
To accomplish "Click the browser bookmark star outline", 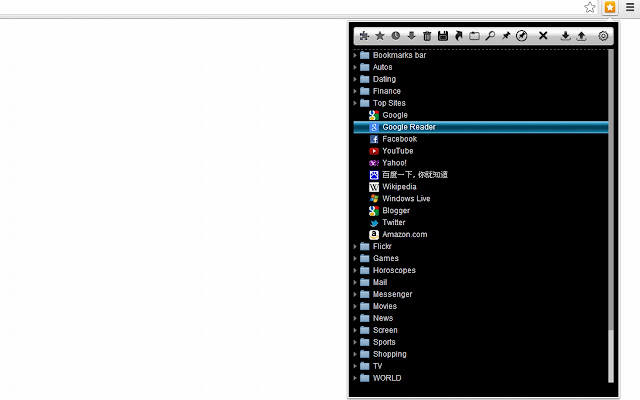I will pyautogui.click(x=589, y=7).
